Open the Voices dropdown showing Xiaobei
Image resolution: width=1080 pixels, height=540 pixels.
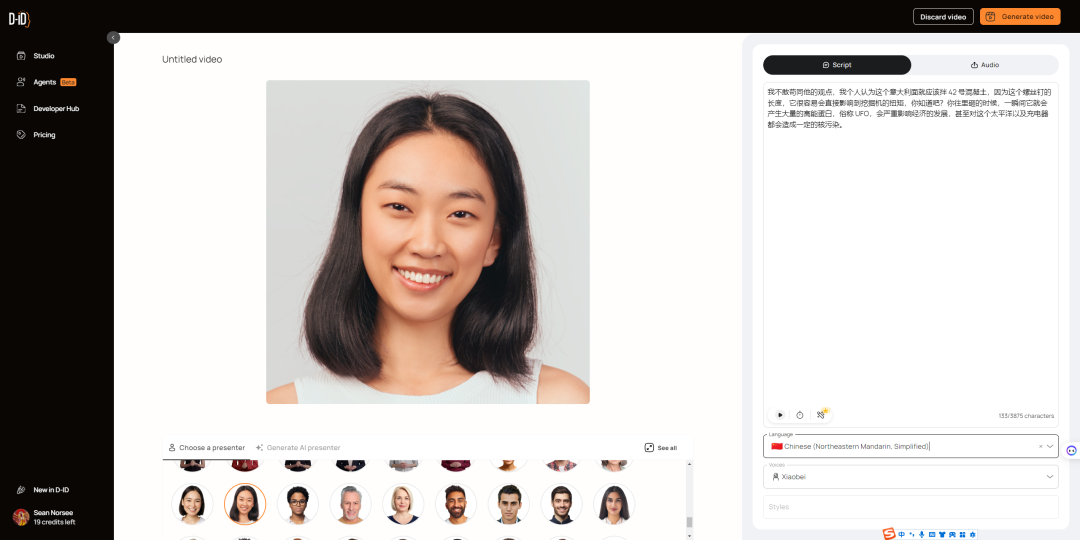(911, 477)
